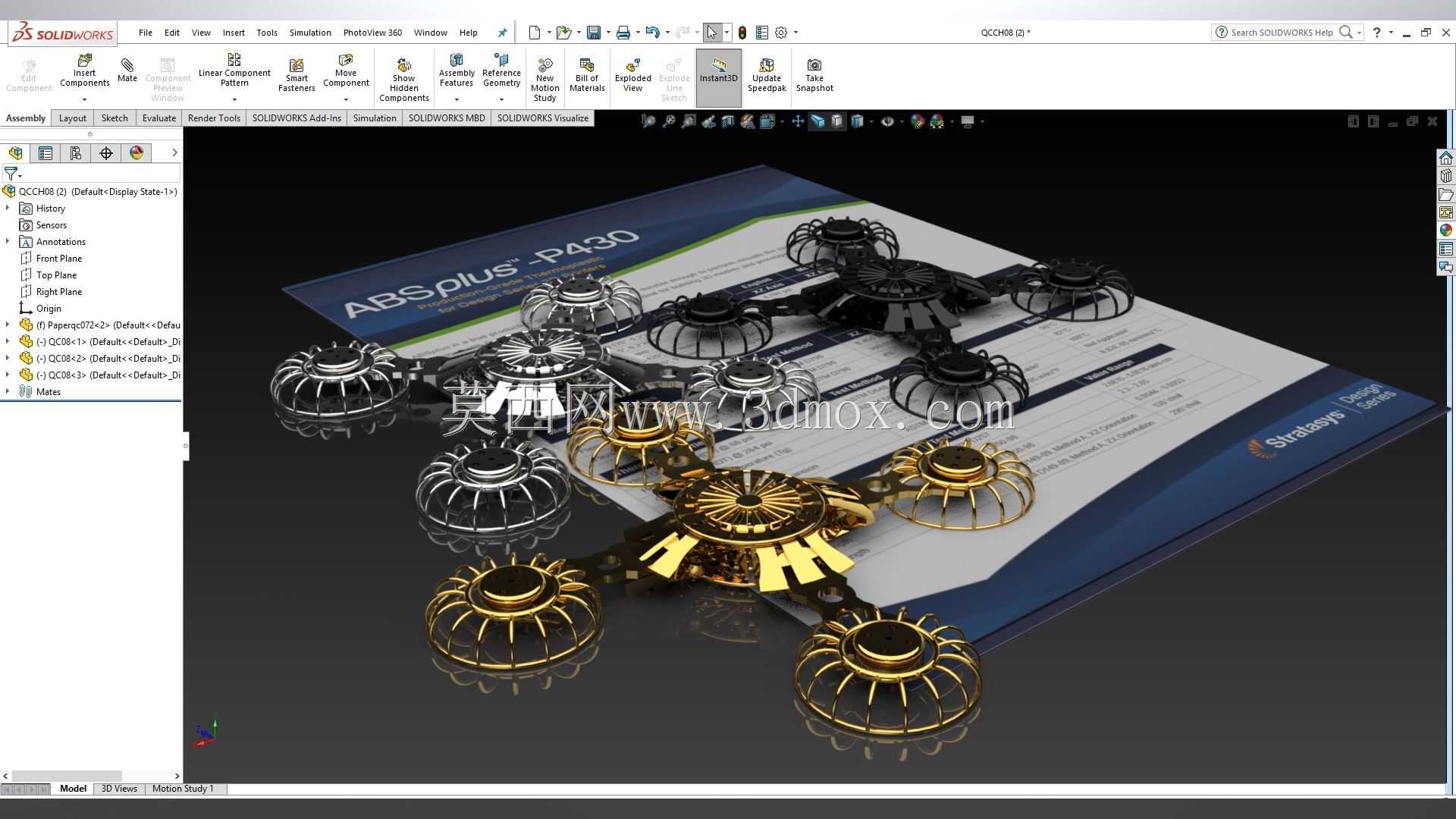Open task pane Appearances color ball
This screenshot has height=819, width=1456.
1446,231
